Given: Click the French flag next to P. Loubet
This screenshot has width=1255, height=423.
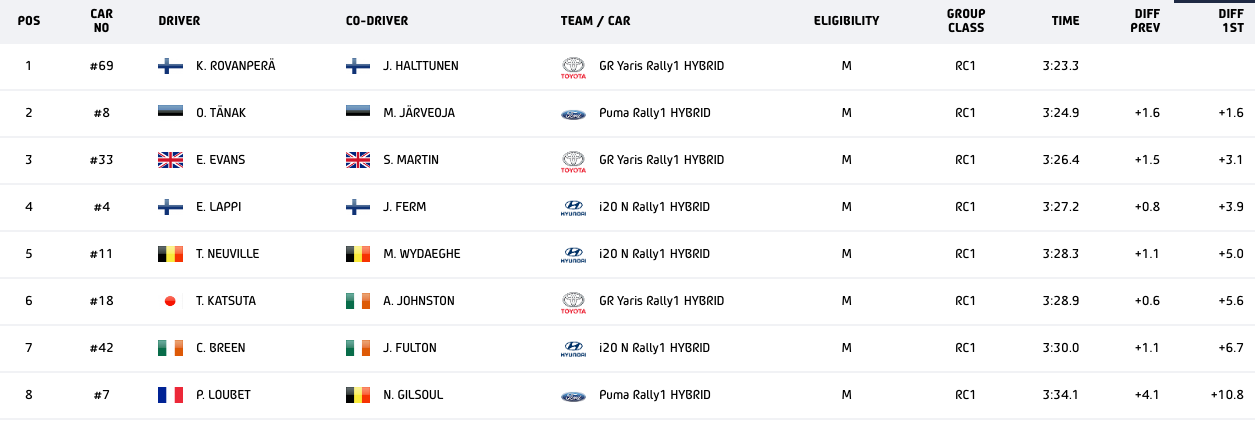Looking at the screenshot, I should point(170,395).
